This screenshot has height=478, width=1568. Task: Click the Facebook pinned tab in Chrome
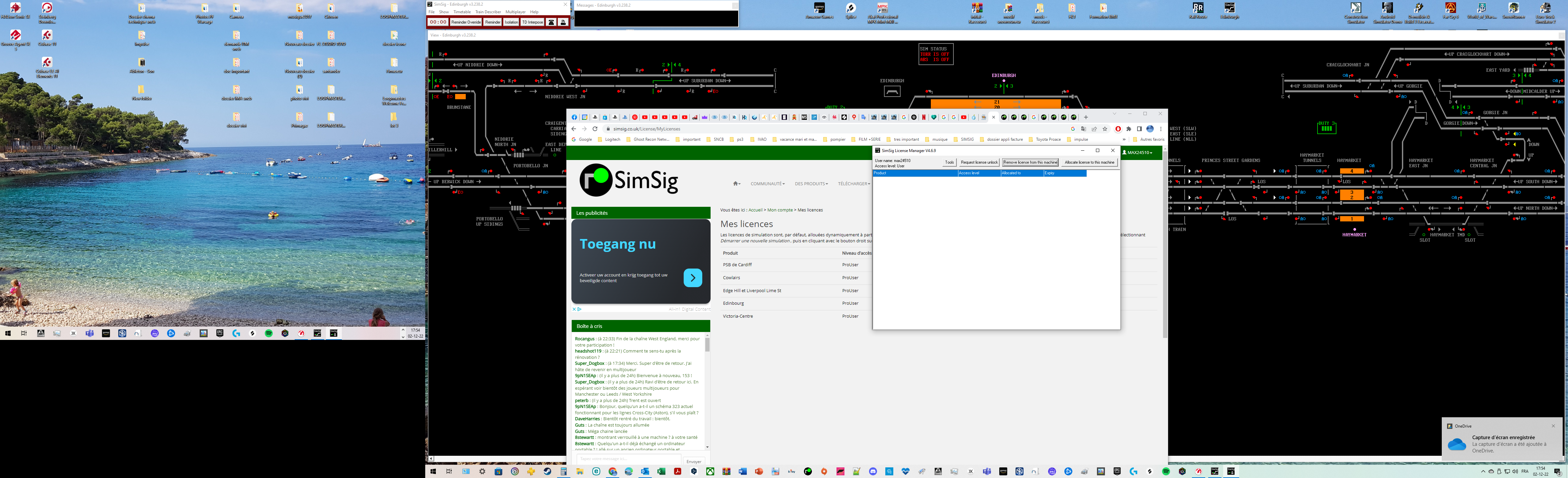tap(575, 118)
